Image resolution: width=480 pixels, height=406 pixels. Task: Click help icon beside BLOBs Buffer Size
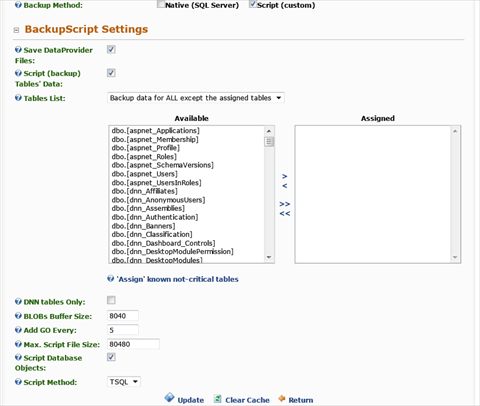click(18, 316)
